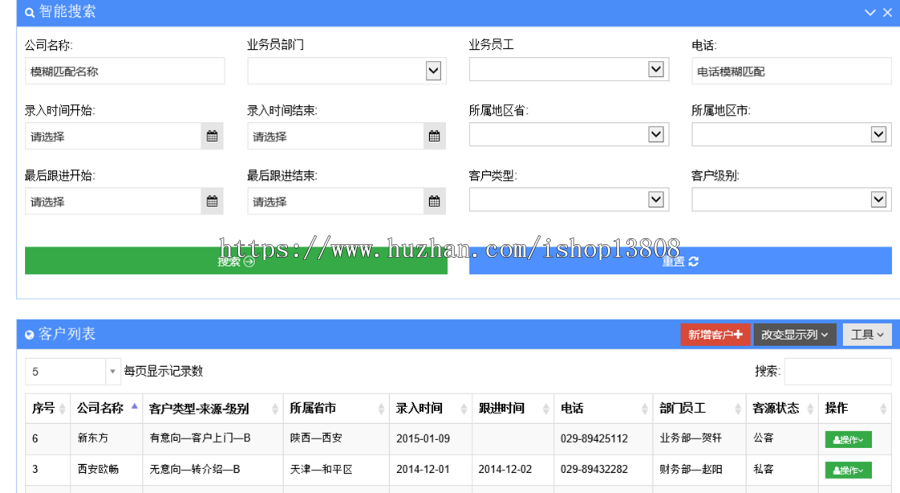Viewport: 900px width, 493px height.
Task: Open the 所属地区市 dropdown
Action: pyautogui.click(x=792, y=134)
